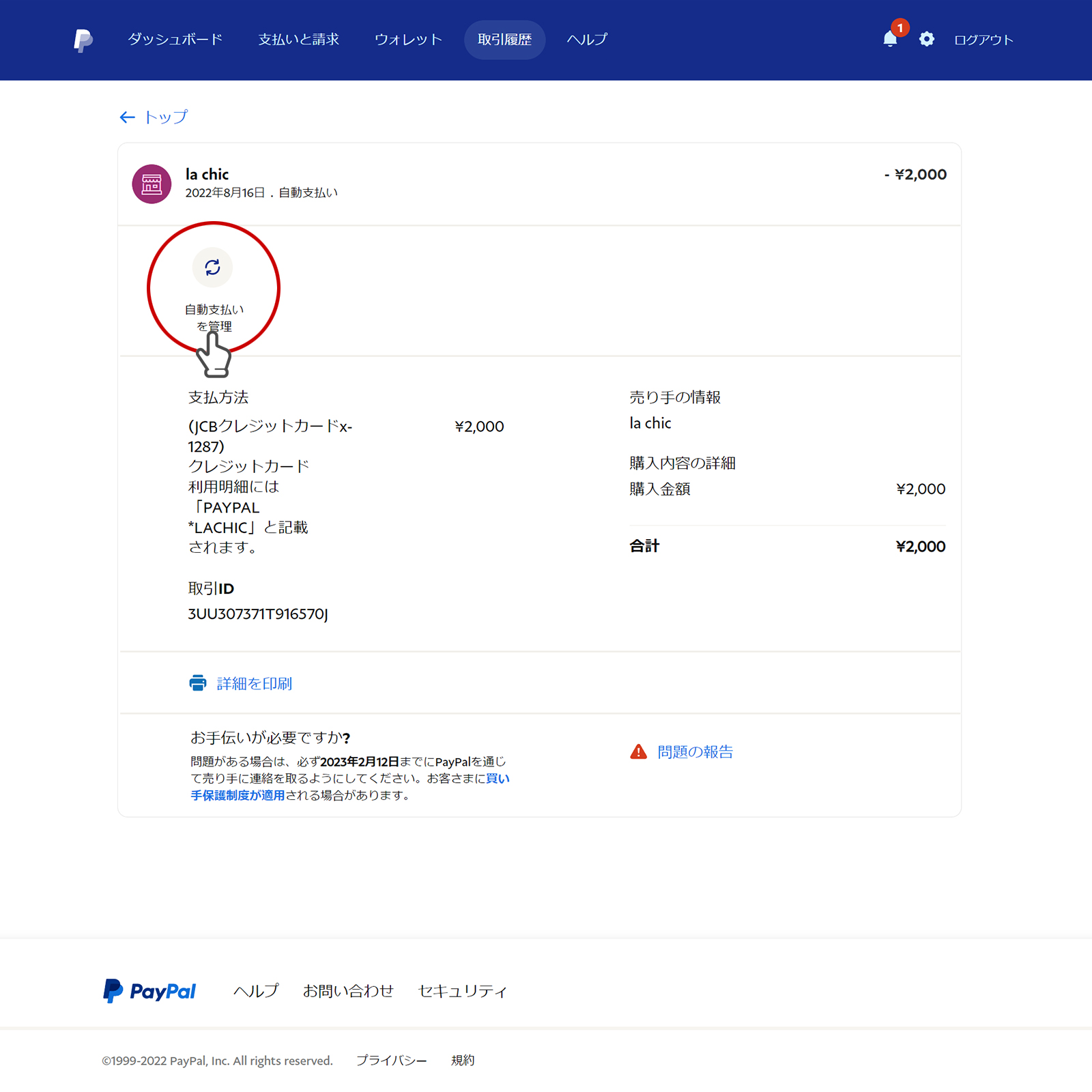Click the la chic merchant name heading
This screenshot has height=1092, width=1092.
tap(207, 174)
